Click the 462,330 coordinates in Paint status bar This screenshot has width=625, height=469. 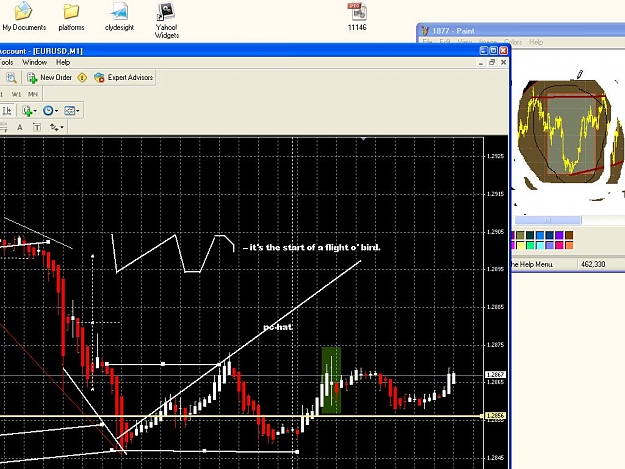(593, 264)
